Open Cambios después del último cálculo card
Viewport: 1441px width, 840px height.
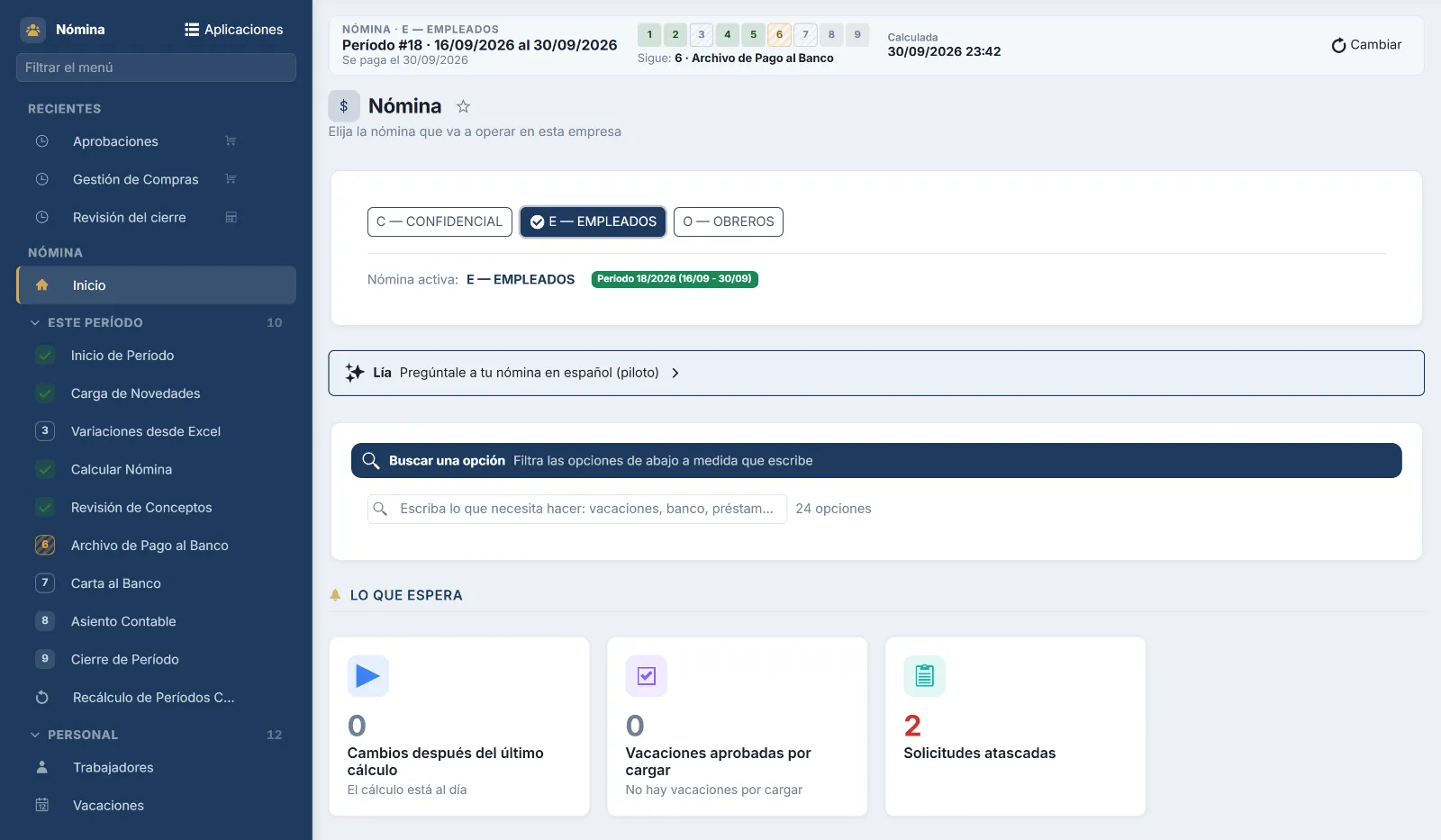(x=459, y=727)
